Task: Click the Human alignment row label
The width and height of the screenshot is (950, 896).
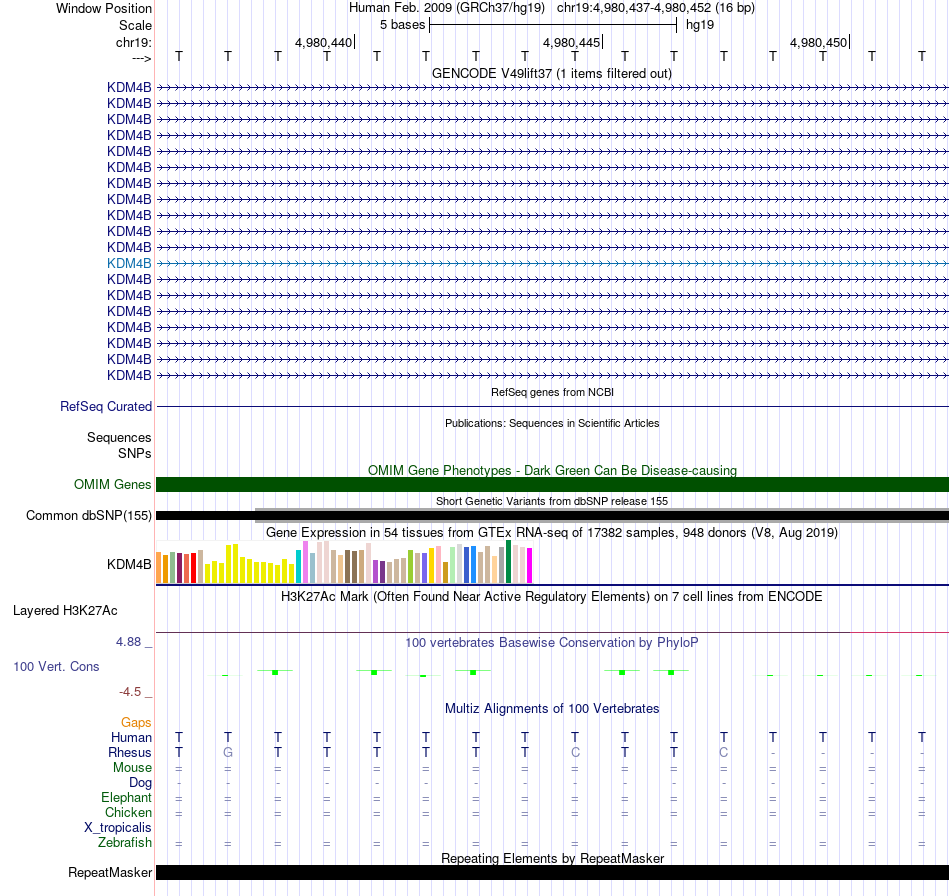Action: tap(131, 737)
